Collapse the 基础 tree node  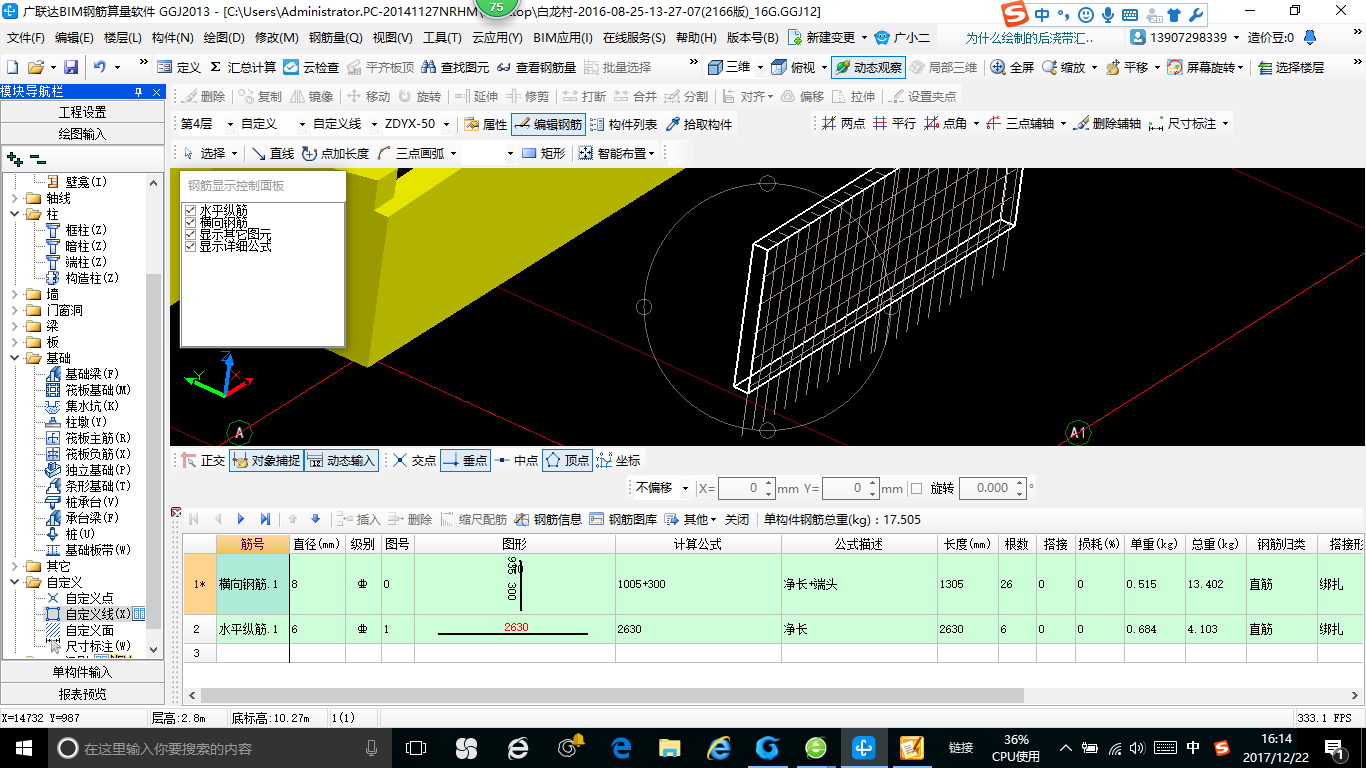tap(14, 358)
